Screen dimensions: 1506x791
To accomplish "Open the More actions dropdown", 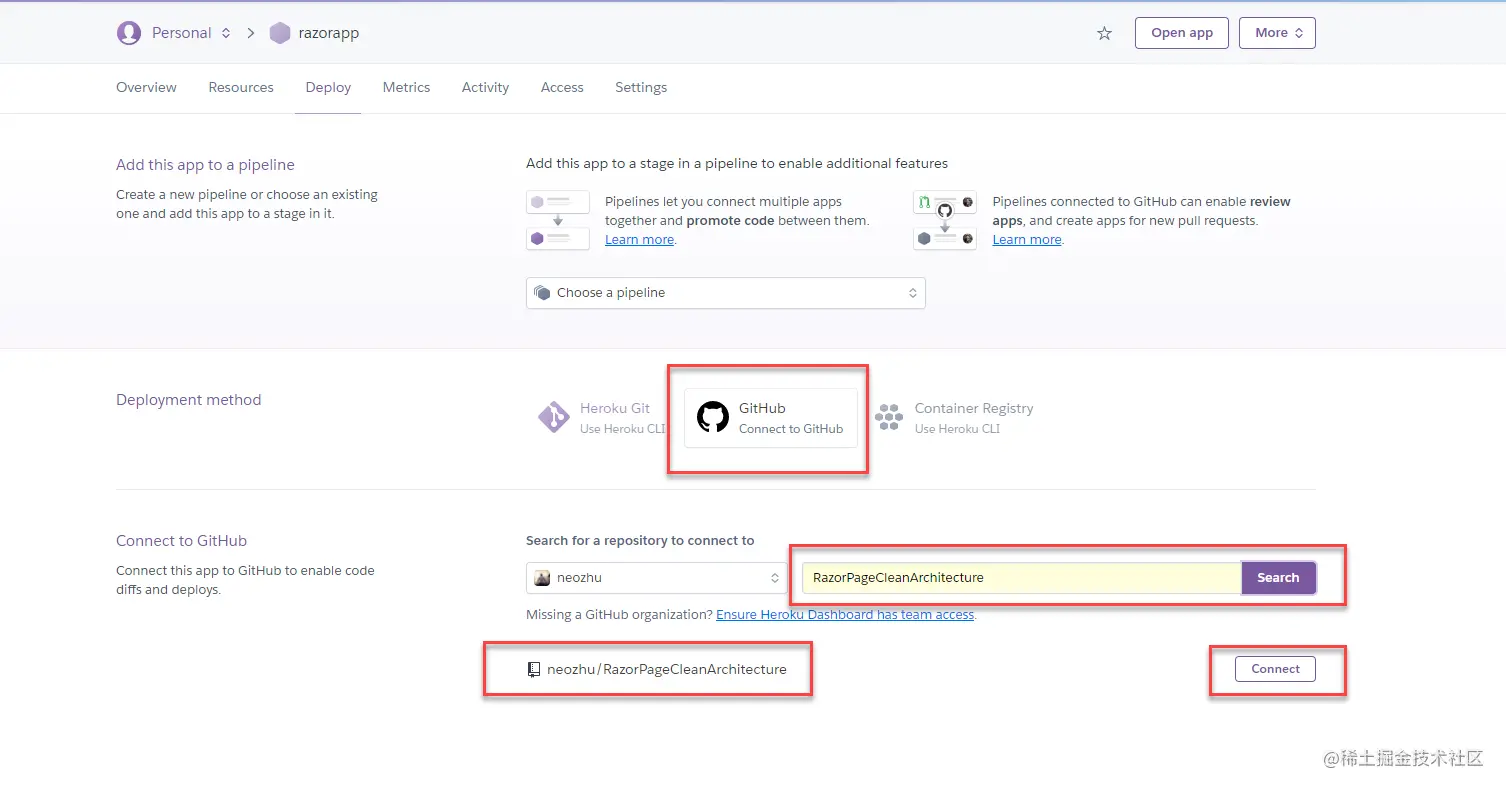I will (x=1277, y=33).
